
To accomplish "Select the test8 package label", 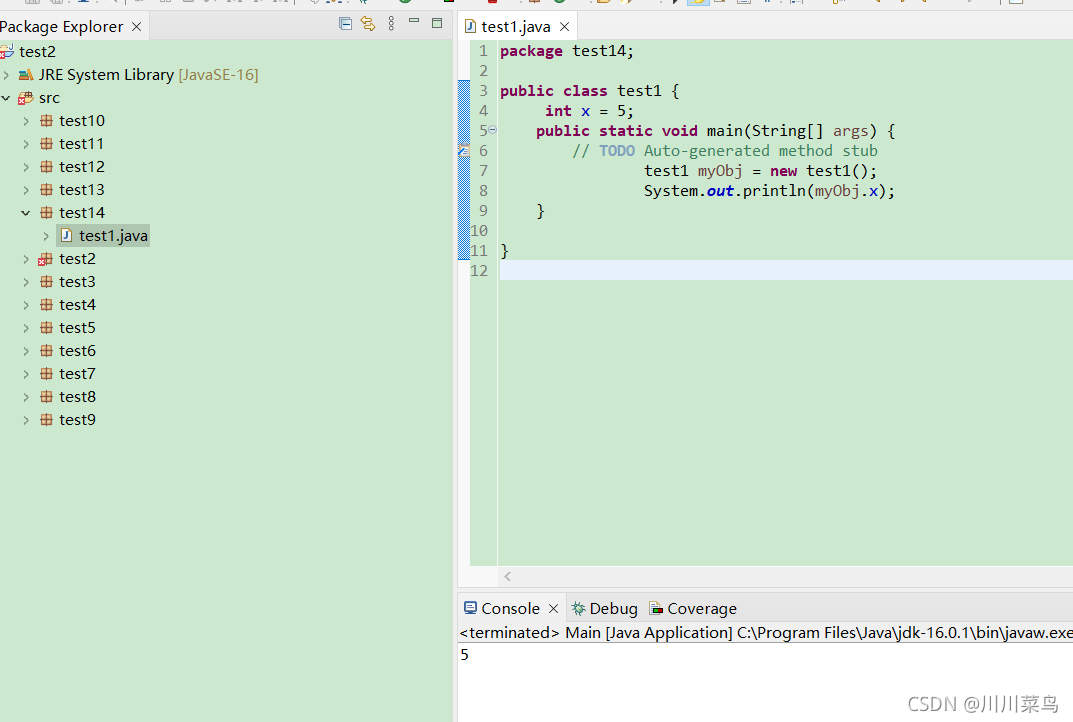I will (x=77, y=397).
